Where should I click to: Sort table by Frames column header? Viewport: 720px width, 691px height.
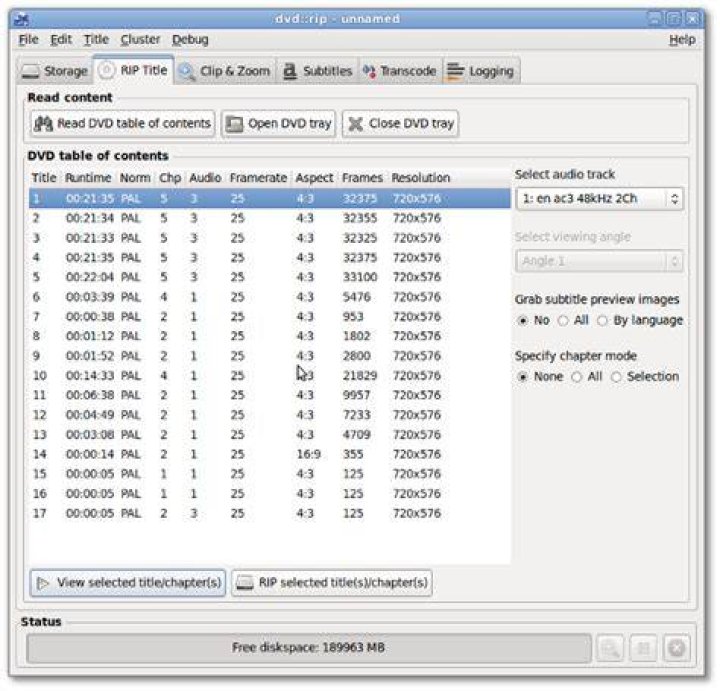tap(362, 178)
